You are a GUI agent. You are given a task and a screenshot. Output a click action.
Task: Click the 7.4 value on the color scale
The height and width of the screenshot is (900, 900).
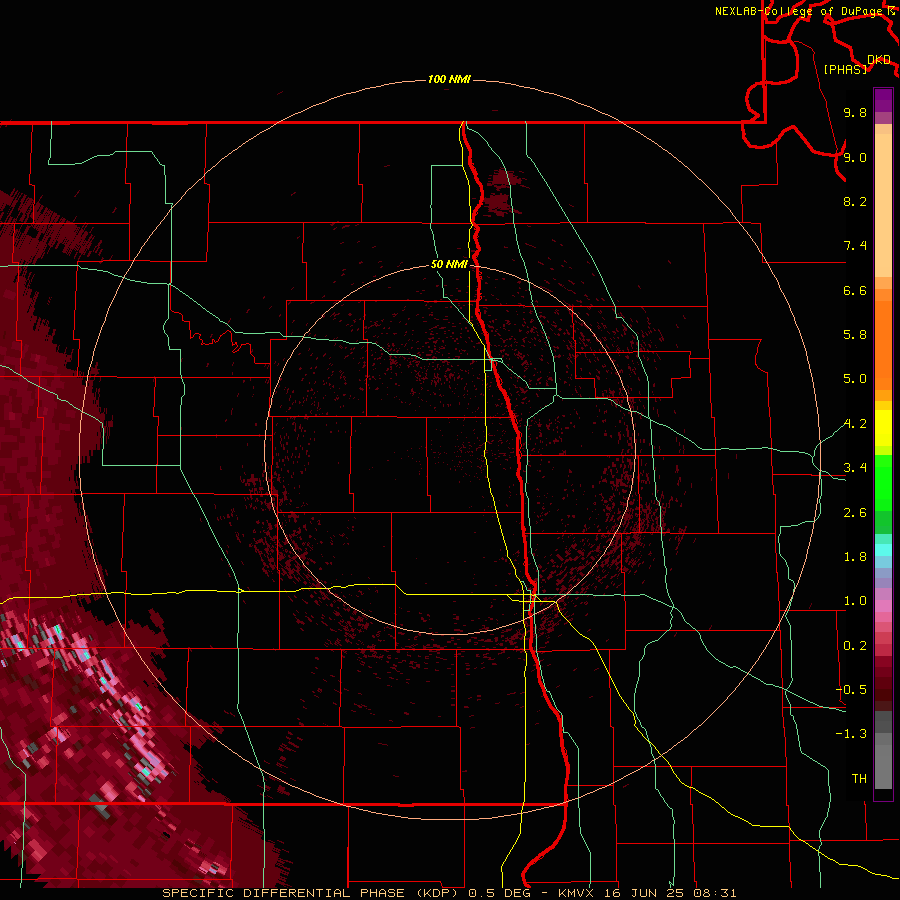pyautogui.click(x=855, y=246)
